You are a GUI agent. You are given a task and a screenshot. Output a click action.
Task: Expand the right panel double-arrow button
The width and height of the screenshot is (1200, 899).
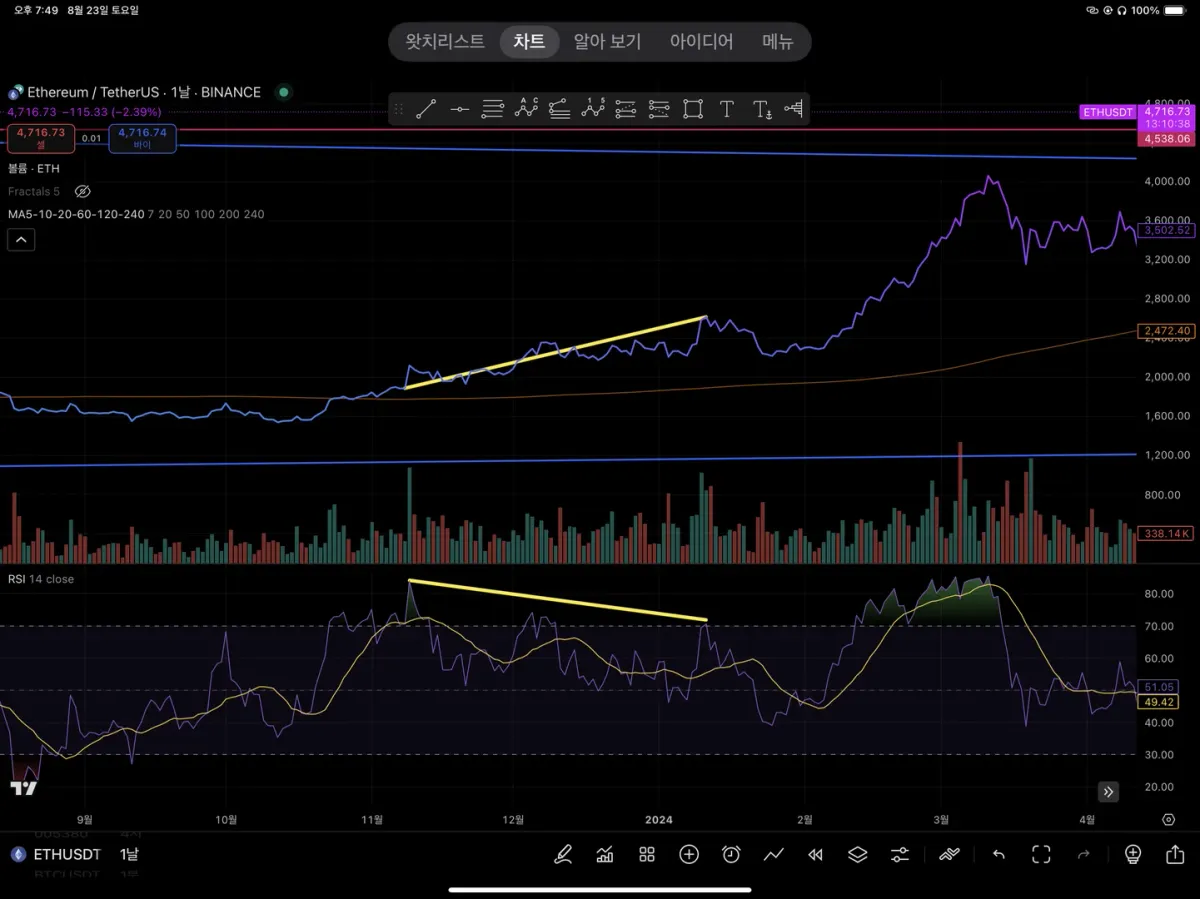pos(1108,792)
